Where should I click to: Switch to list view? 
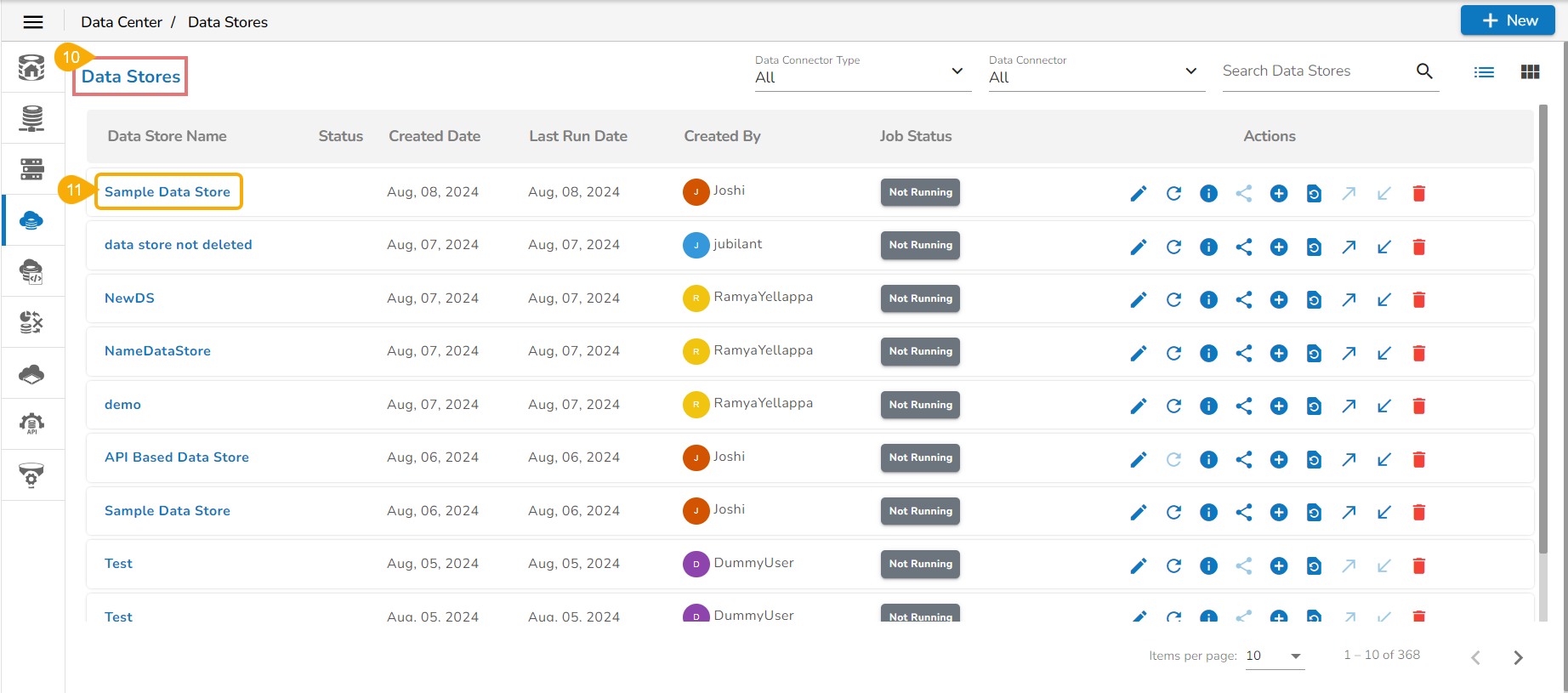(x=1484, y=72)
